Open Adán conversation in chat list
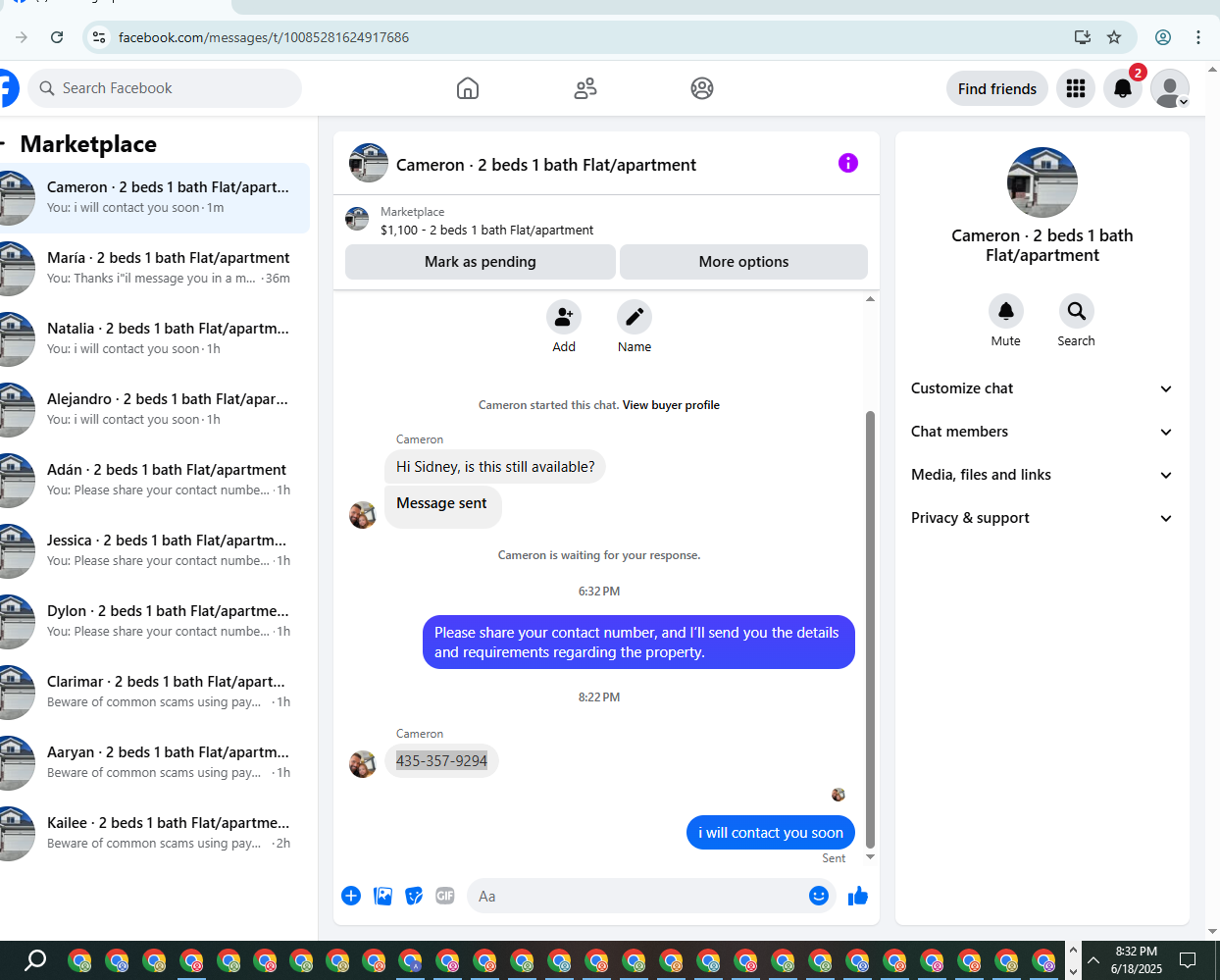1220x980 pixels. coord(155,480)
